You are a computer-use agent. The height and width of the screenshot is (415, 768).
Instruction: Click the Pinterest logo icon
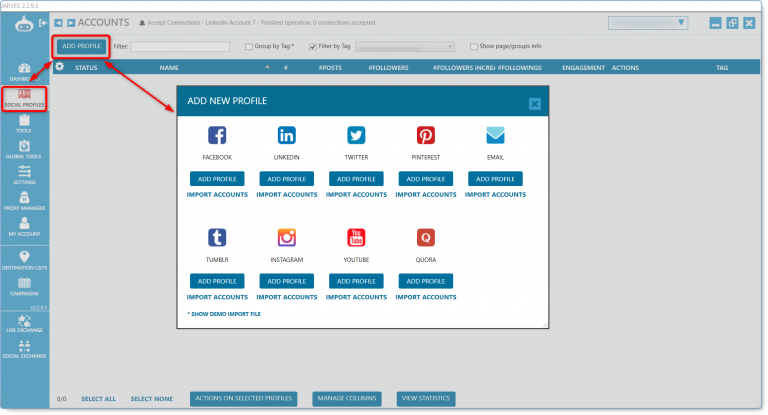point(425,136)
